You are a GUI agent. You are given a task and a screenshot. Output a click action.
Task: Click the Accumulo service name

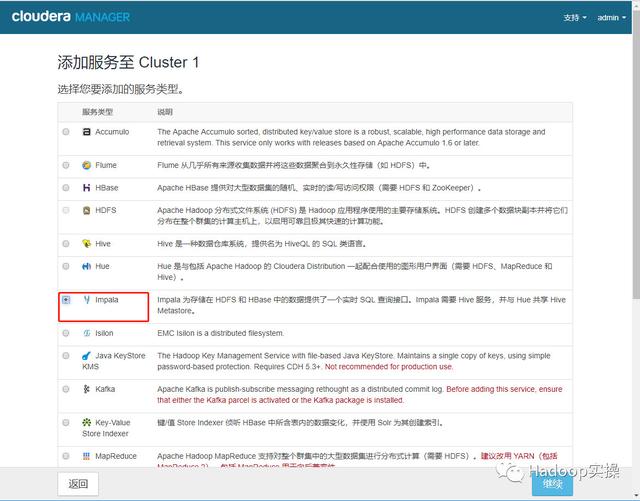pyautogui.click(x=112, y=131)
